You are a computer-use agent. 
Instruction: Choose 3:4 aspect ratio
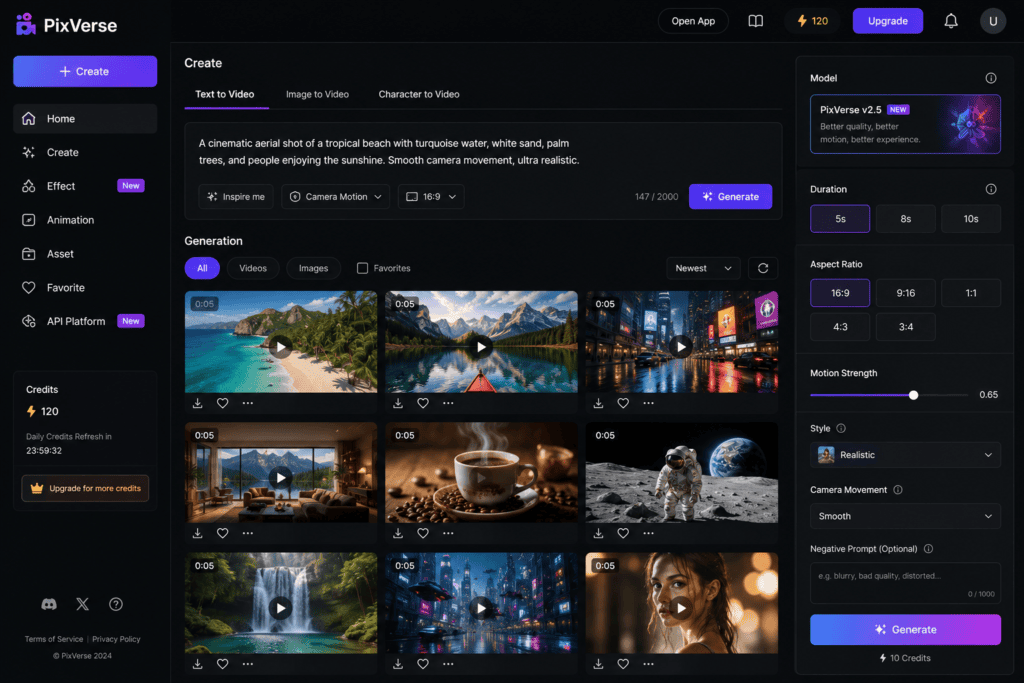coord(905,326)
